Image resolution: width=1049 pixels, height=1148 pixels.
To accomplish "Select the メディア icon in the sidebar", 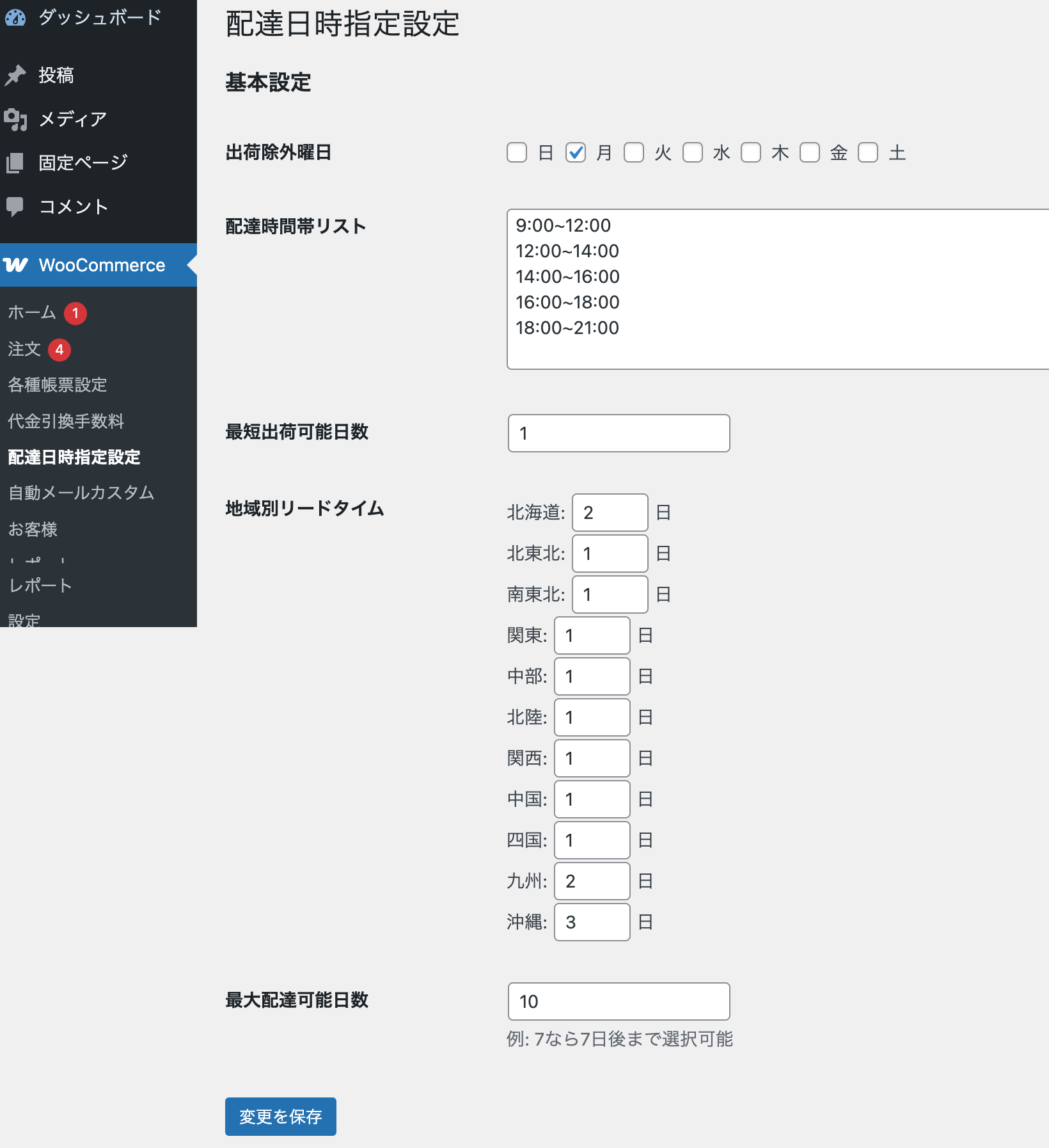I will point(15,119).
